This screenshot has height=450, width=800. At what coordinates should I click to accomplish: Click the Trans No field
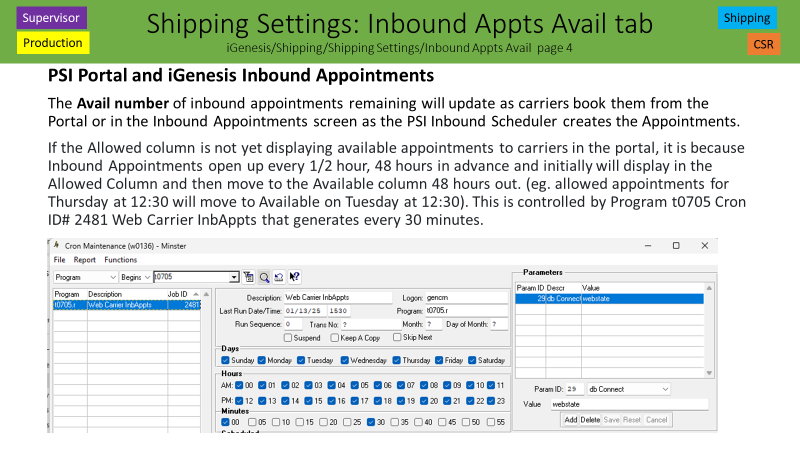(371, 324)
